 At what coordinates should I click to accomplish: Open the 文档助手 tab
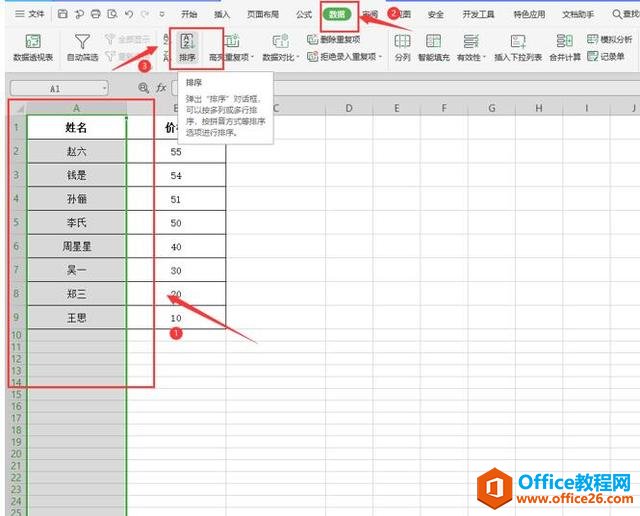pos(578,14)
